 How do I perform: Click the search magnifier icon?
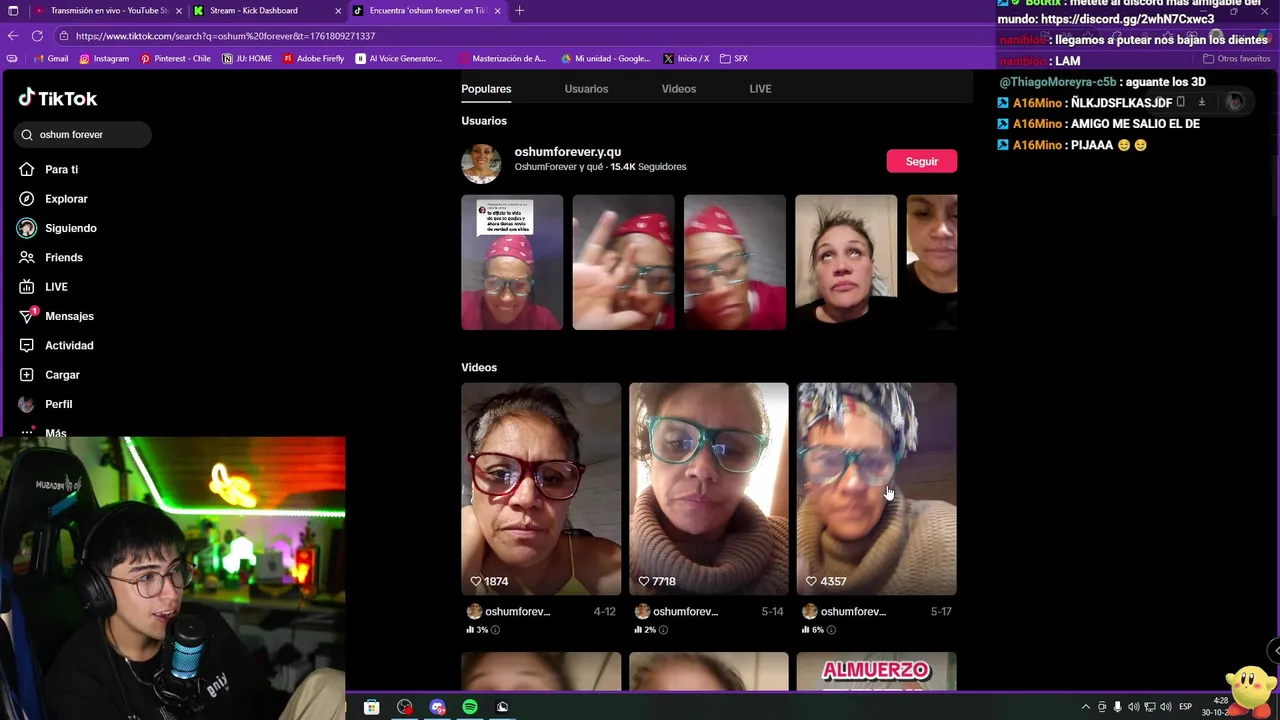[27, 135]
